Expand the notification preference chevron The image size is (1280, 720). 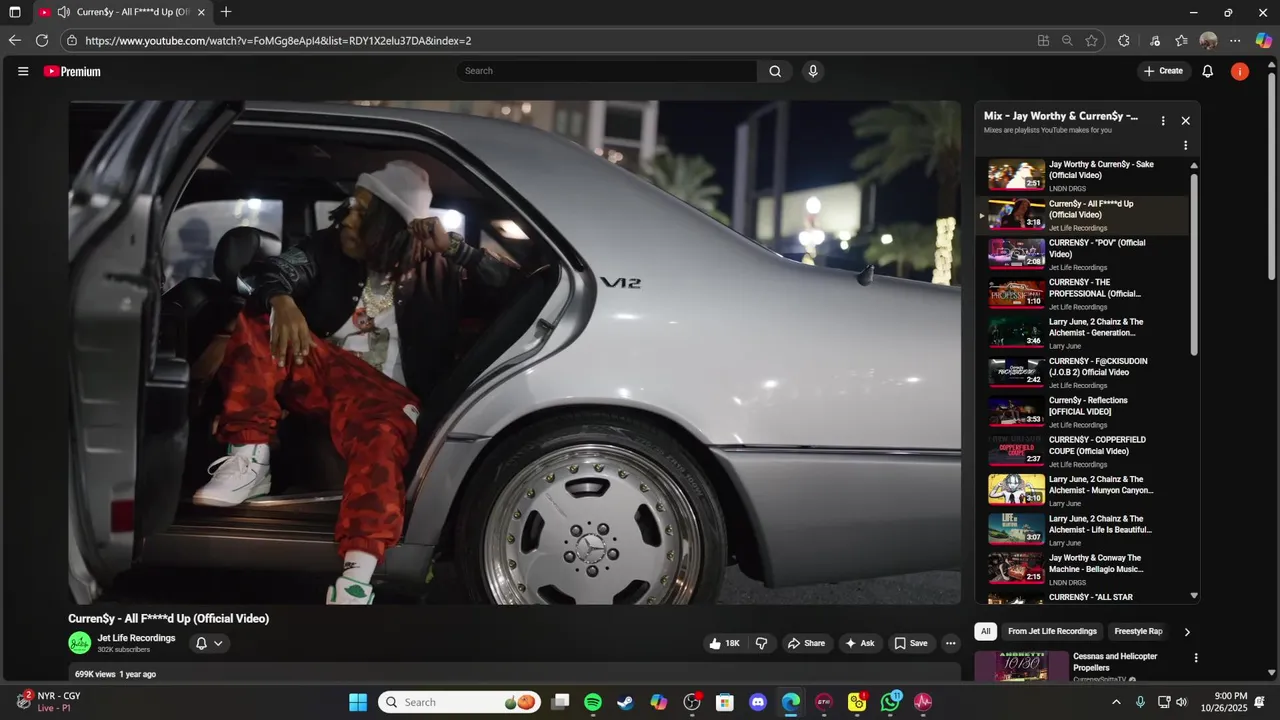(x=218, y=643)
